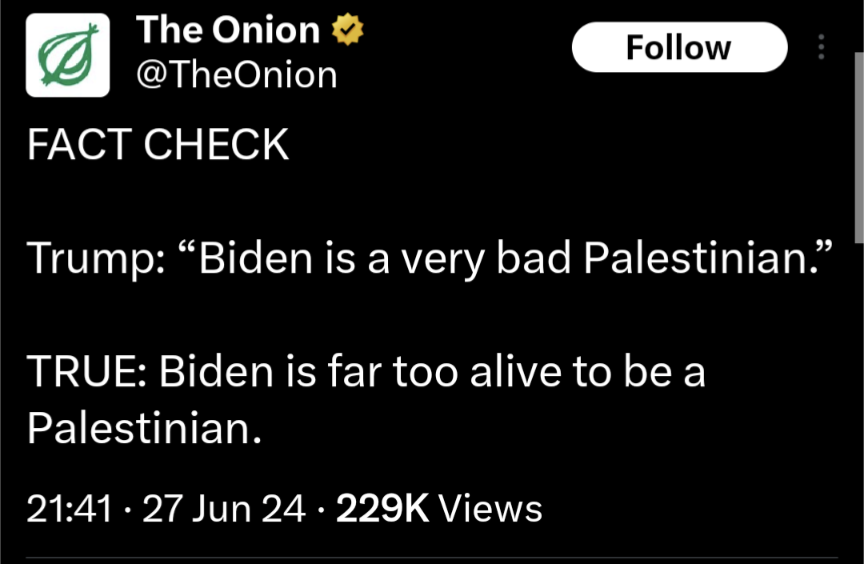Click the word Views in post stats

pyautogui.click(x=491, y=509)
